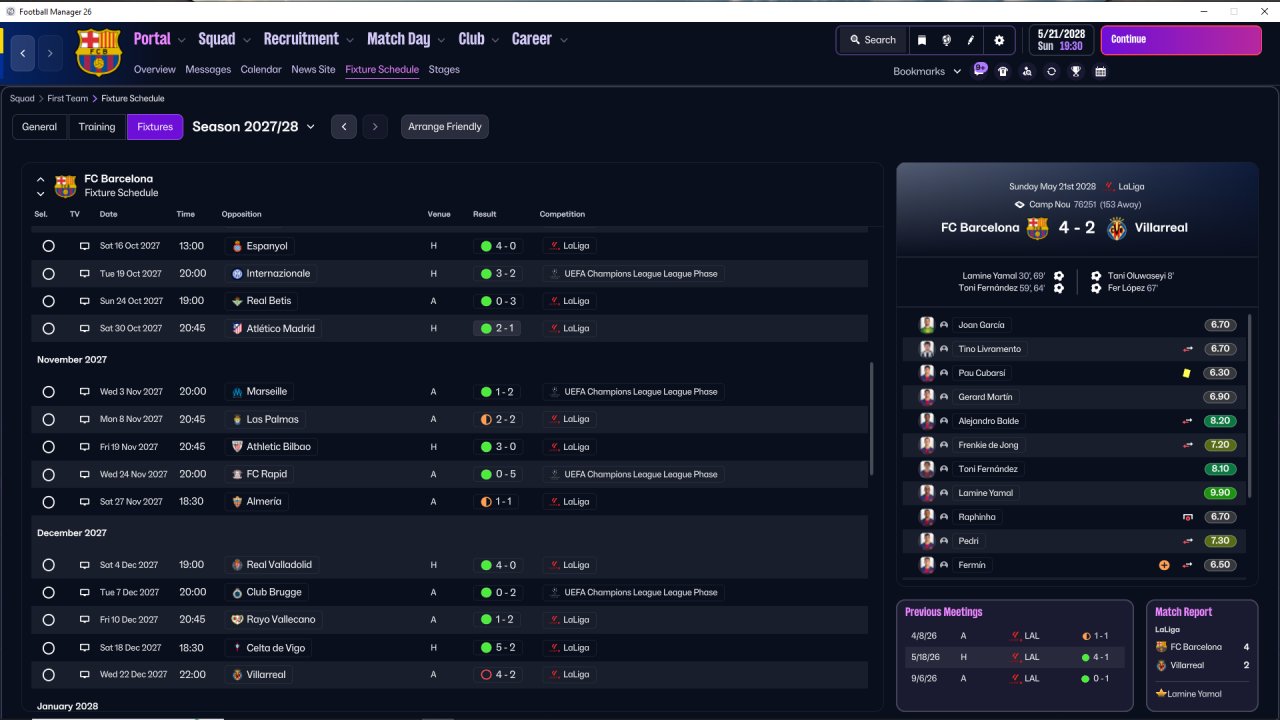Open the Club menu chevron
The width and height of the screenshot is (1280, 720).
(x=495, y=40)
